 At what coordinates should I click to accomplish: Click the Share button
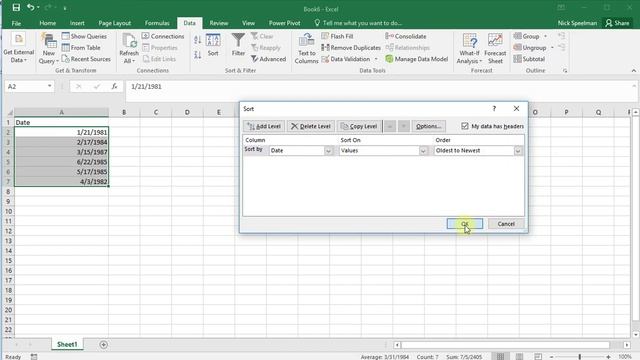tap(618, 23)
